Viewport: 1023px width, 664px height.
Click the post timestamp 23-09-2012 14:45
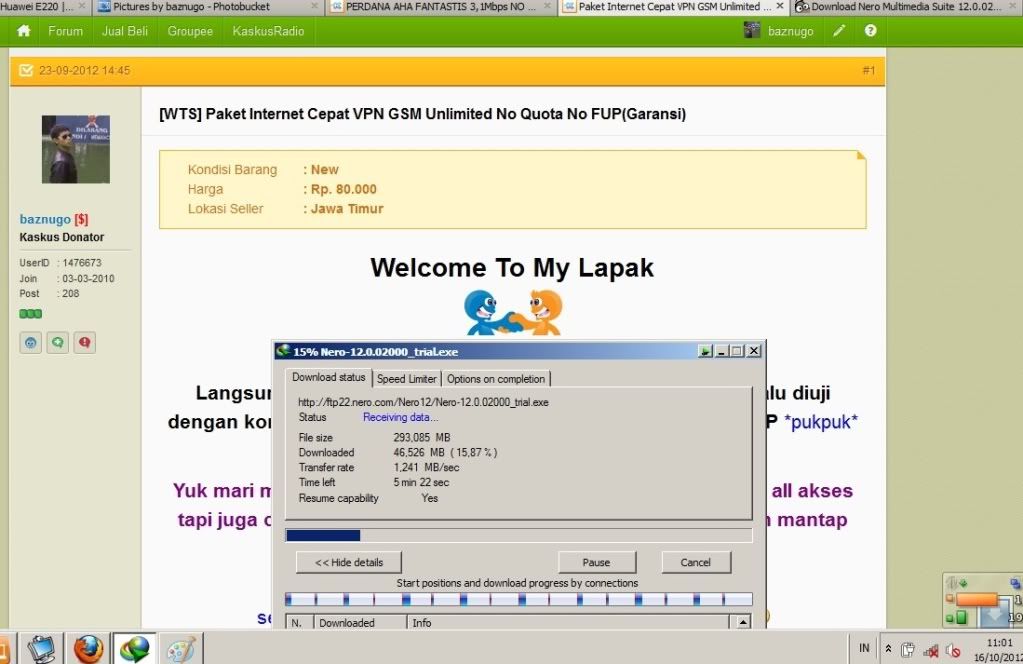(84, 70)
